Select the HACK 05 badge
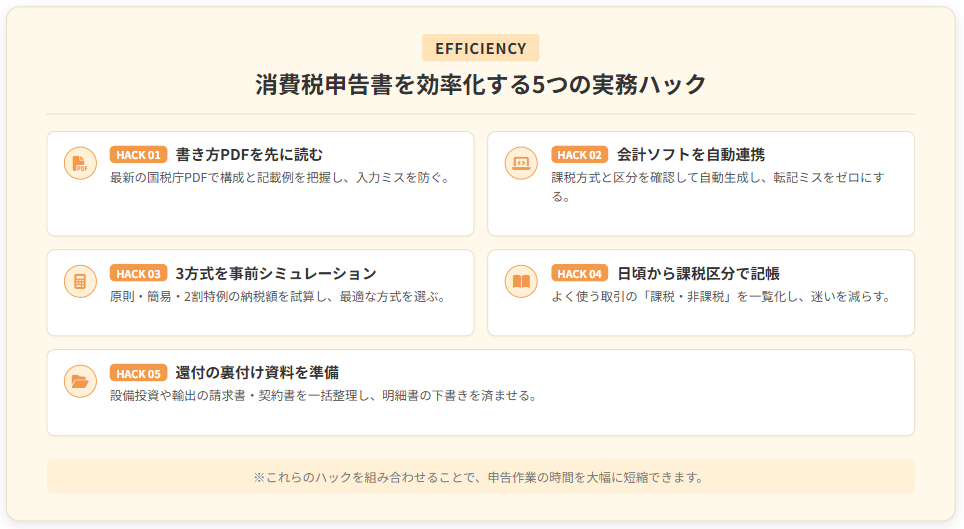The width and height of the screenshot is (964, 529). coord(138,373)
